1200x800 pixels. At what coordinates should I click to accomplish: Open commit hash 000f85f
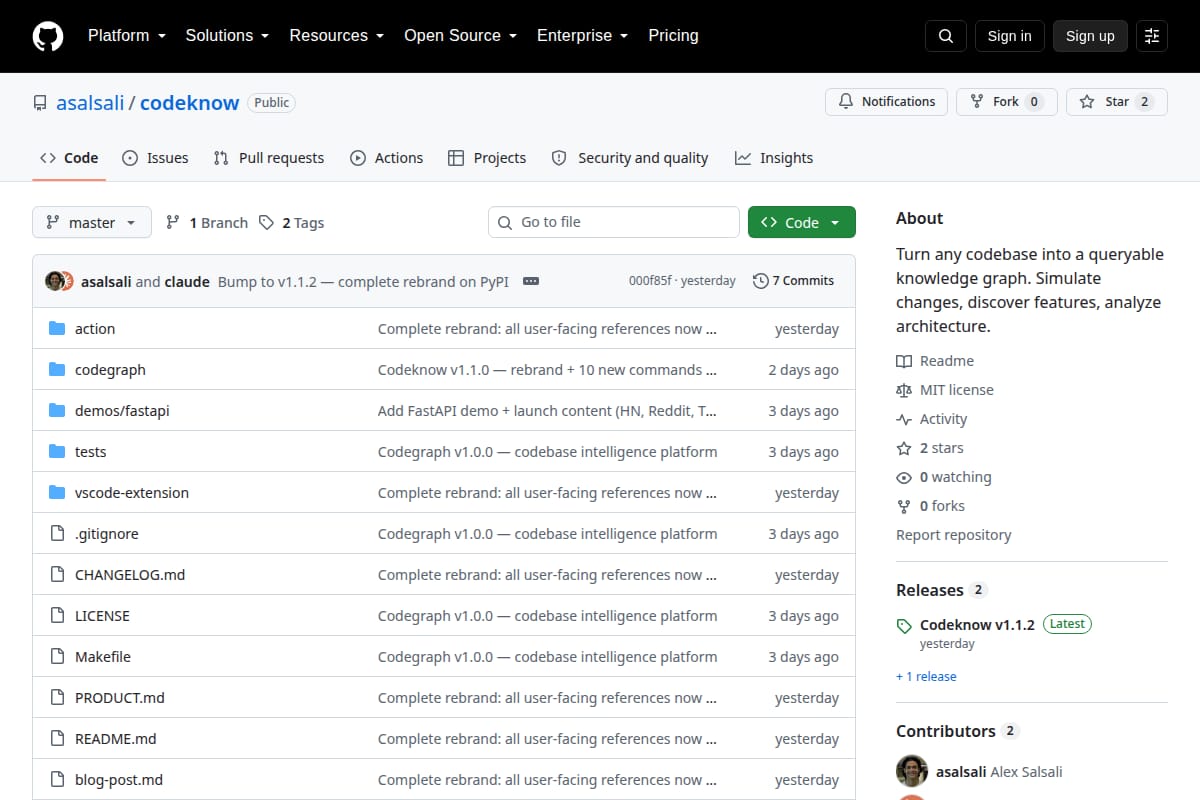pos(651,281)
